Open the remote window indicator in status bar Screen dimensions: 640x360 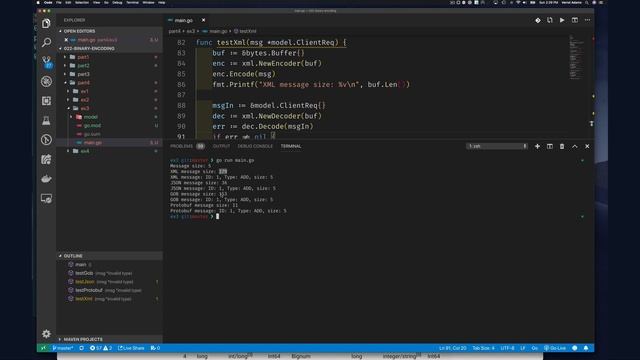[x=43, y=348]
